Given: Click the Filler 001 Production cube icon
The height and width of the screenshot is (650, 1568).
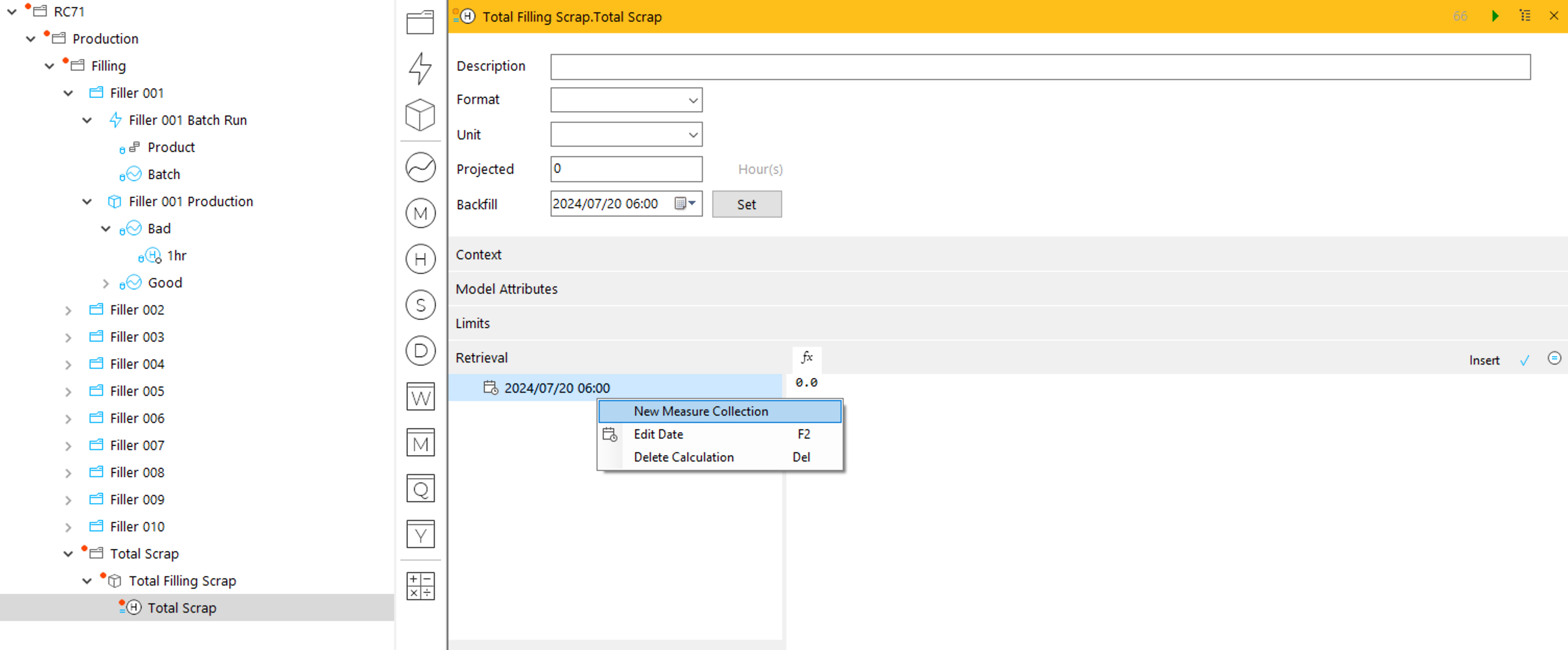Looking at the screenshot, I should 114,201.
